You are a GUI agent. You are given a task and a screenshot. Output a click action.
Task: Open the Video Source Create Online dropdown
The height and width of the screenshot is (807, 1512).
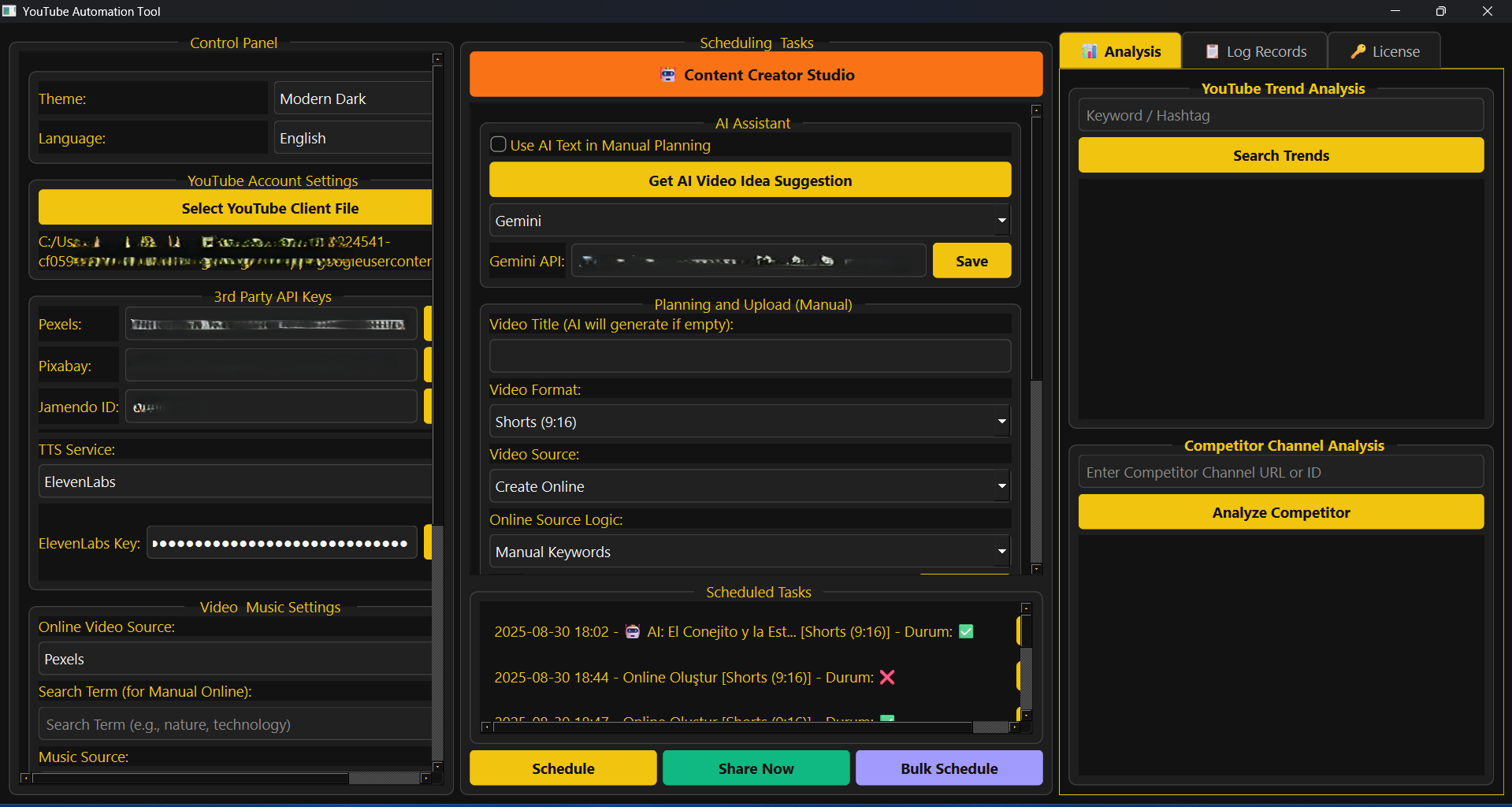coord(750,486)
